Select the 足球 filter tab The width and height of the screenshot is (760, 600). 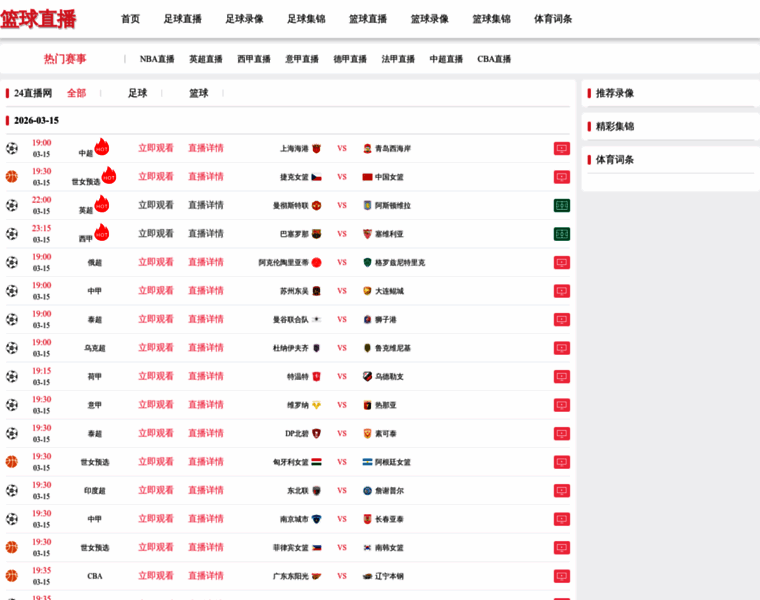137,93
